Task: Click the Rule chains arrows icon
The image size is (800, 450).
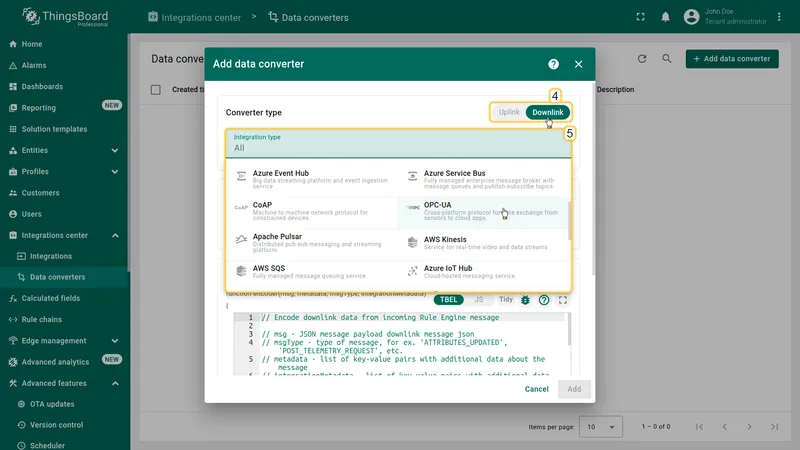Action: click(13, 319)
